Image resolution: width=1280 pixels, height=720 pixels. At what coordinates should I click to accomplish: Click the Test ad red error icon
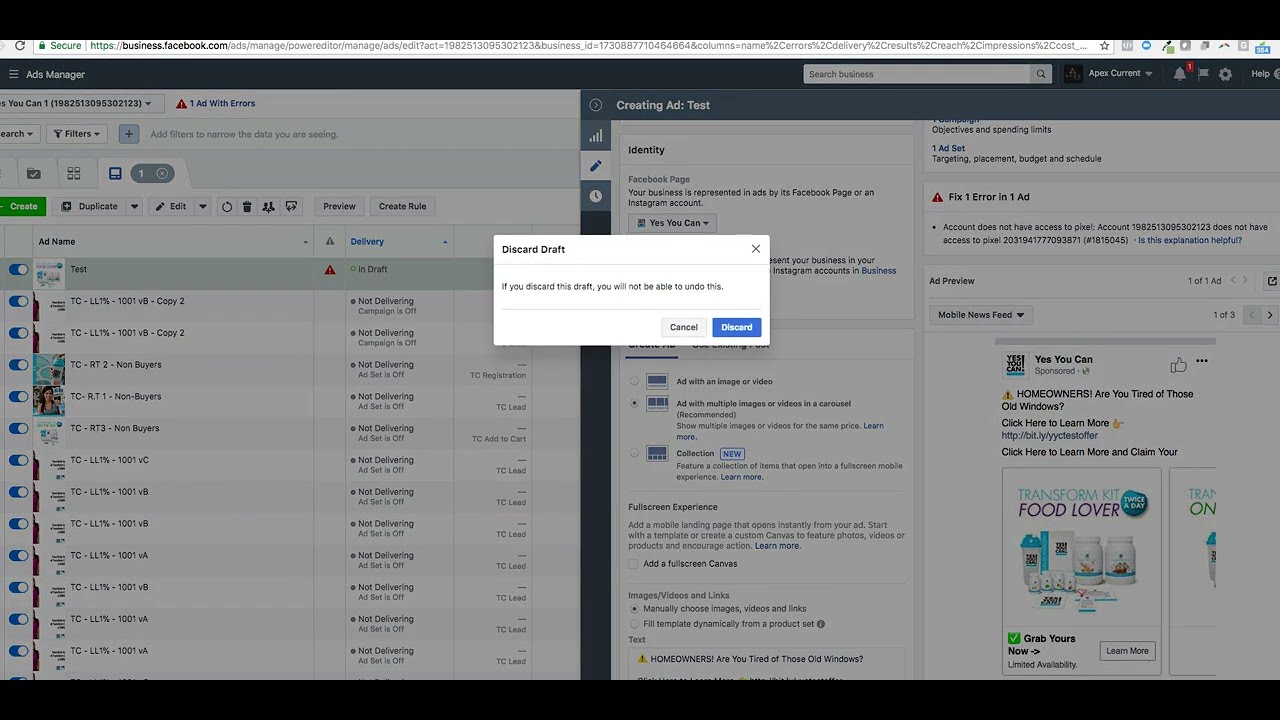click(330, 270)
